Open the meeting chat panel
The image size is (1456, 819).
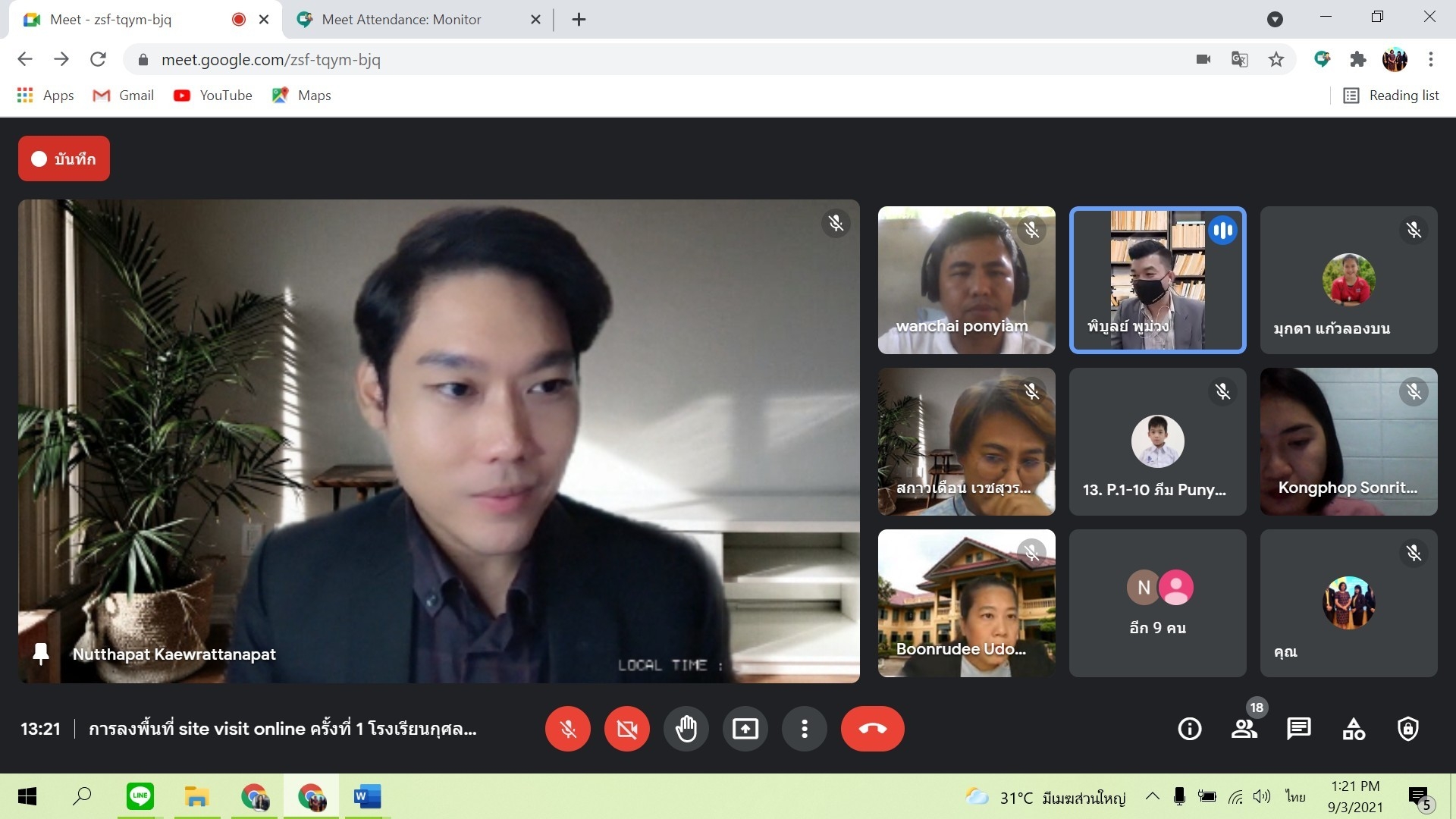pos(1298,729)
